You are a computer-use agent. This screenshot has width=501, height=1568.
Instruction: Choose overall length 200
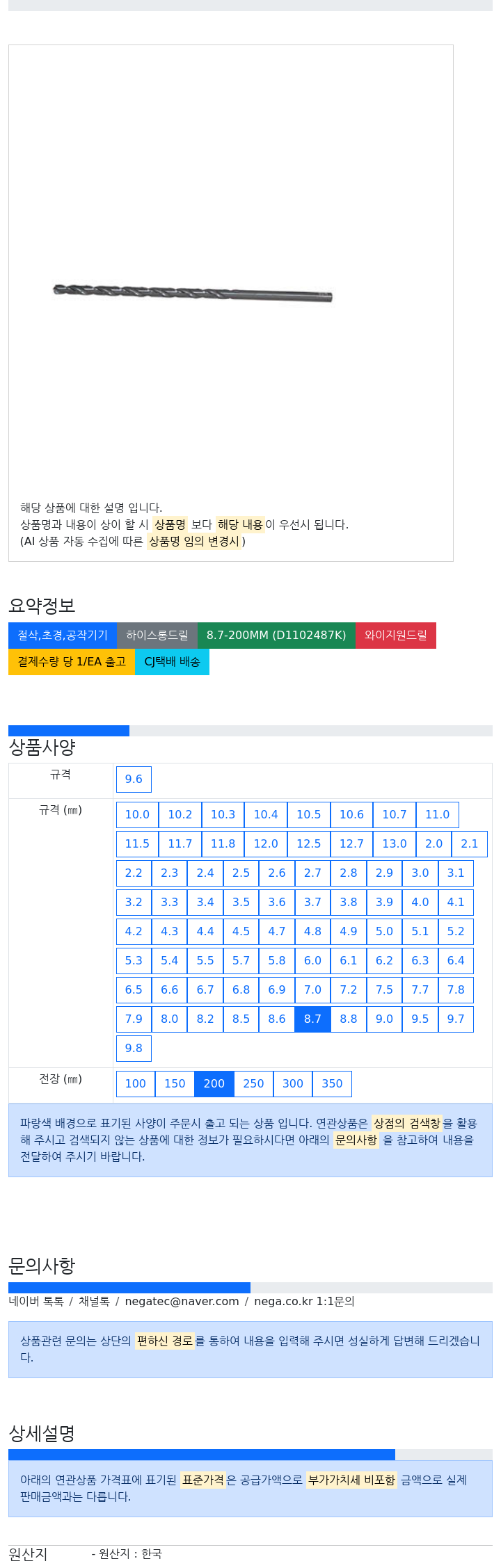[214, 1083]
